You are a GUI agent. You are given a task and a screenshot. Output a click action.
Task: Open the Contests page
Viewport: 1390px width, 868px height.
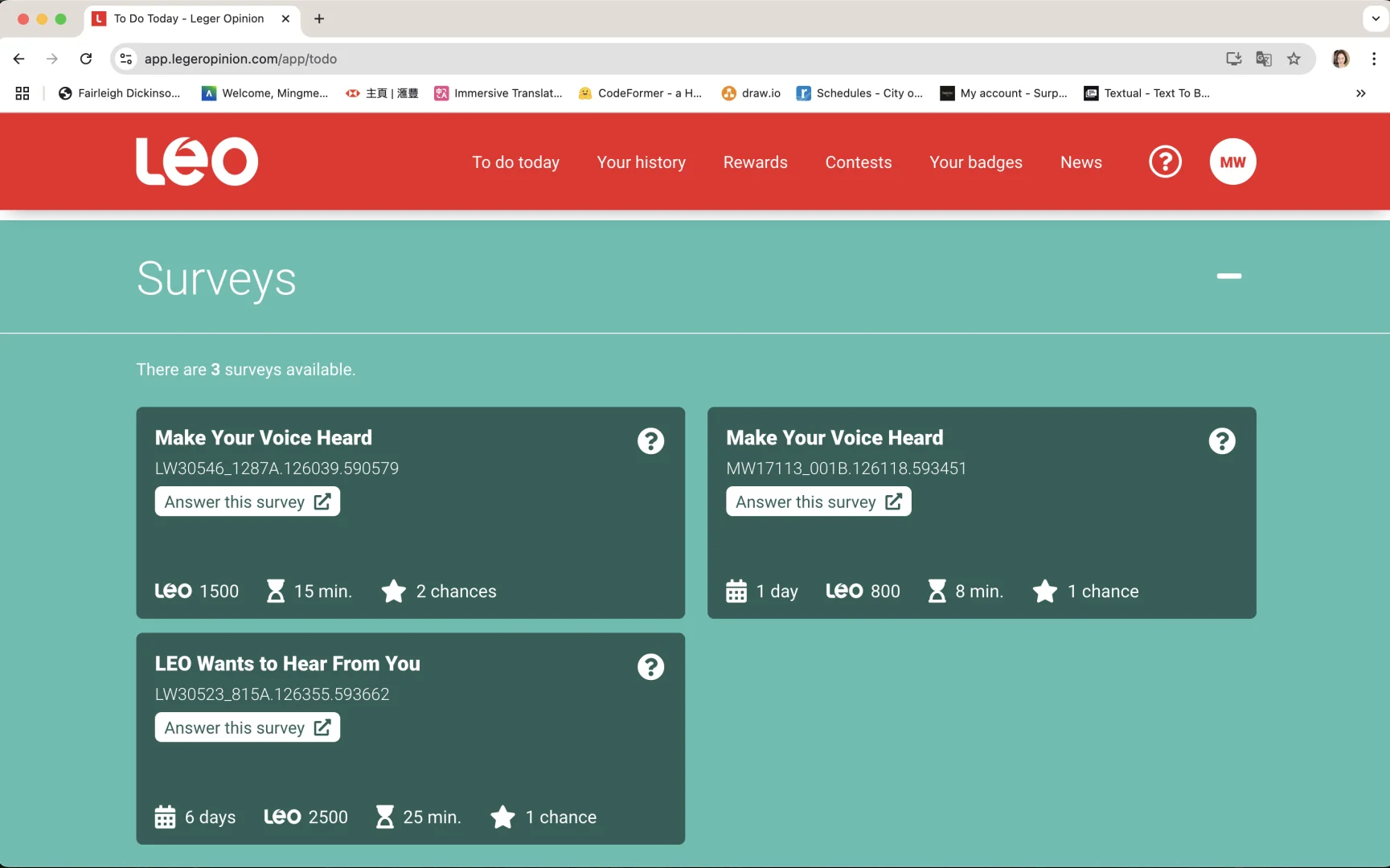pos(858,162)
